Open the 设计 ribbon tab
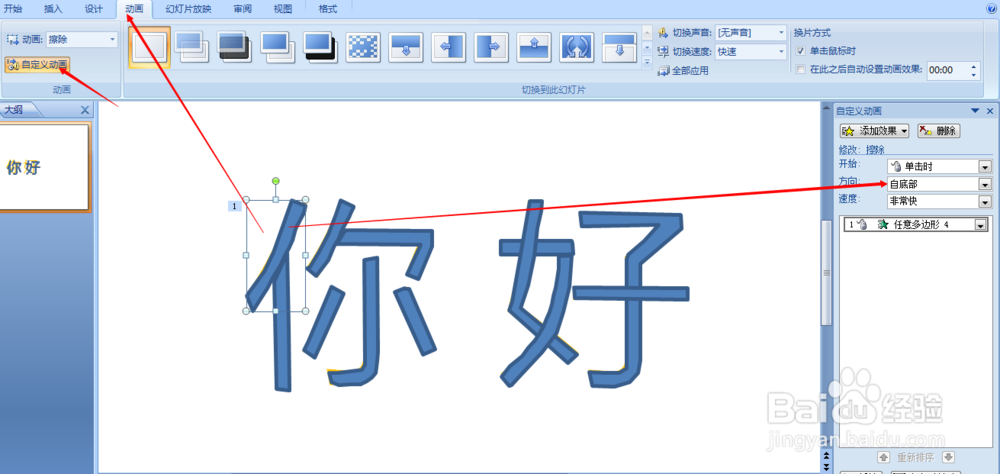This screenshot has height=474, width=1000. [x=94, y=9]
